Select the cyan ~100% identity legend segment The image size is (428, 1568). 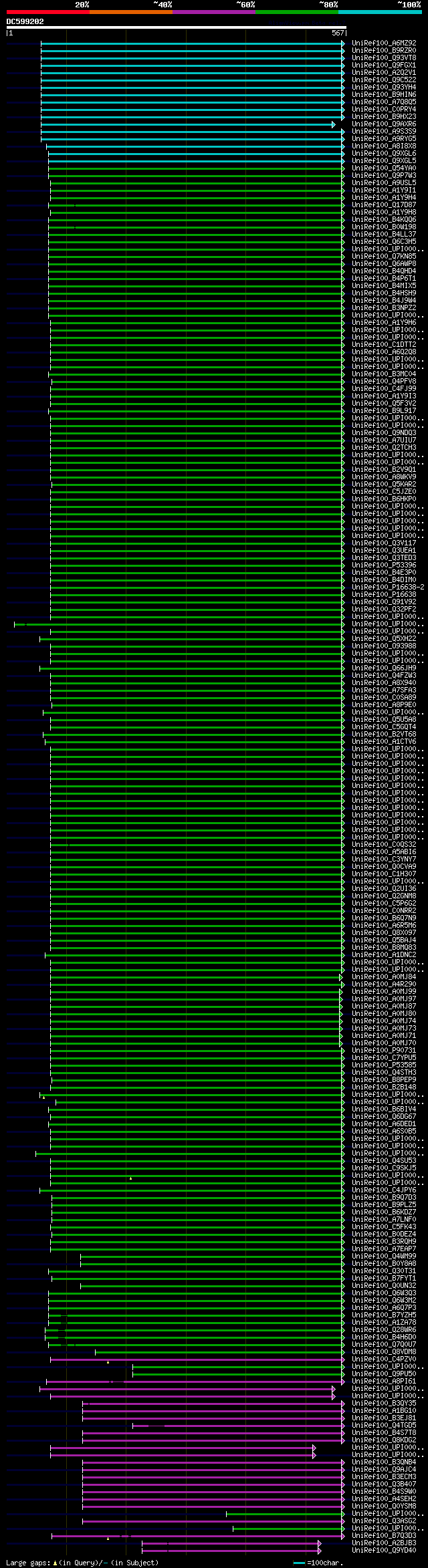pyautogui.click(x=380, y=12)
